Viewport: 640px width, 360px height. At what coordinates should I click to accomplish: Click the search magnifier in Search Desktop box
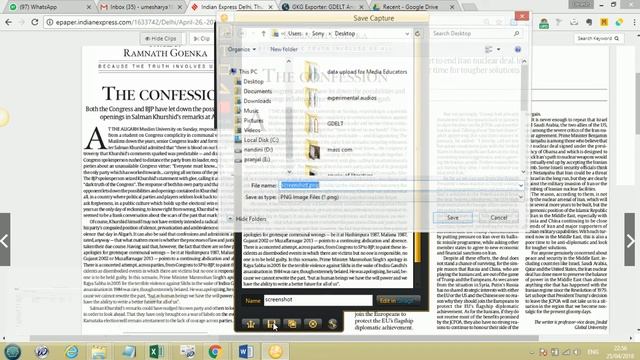click(516, 33)
